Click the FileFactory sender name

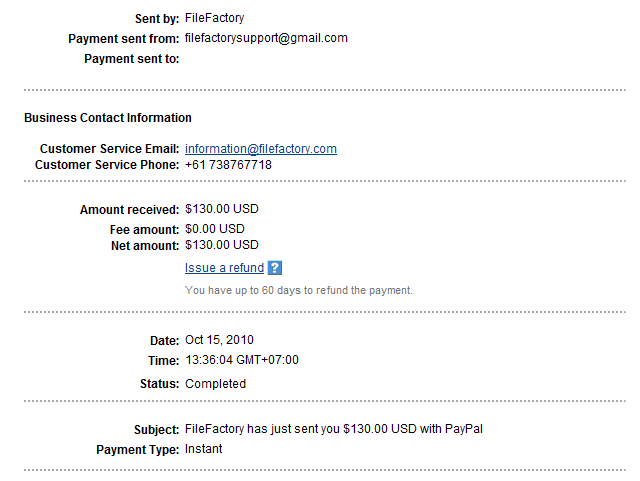pos(215,19)
